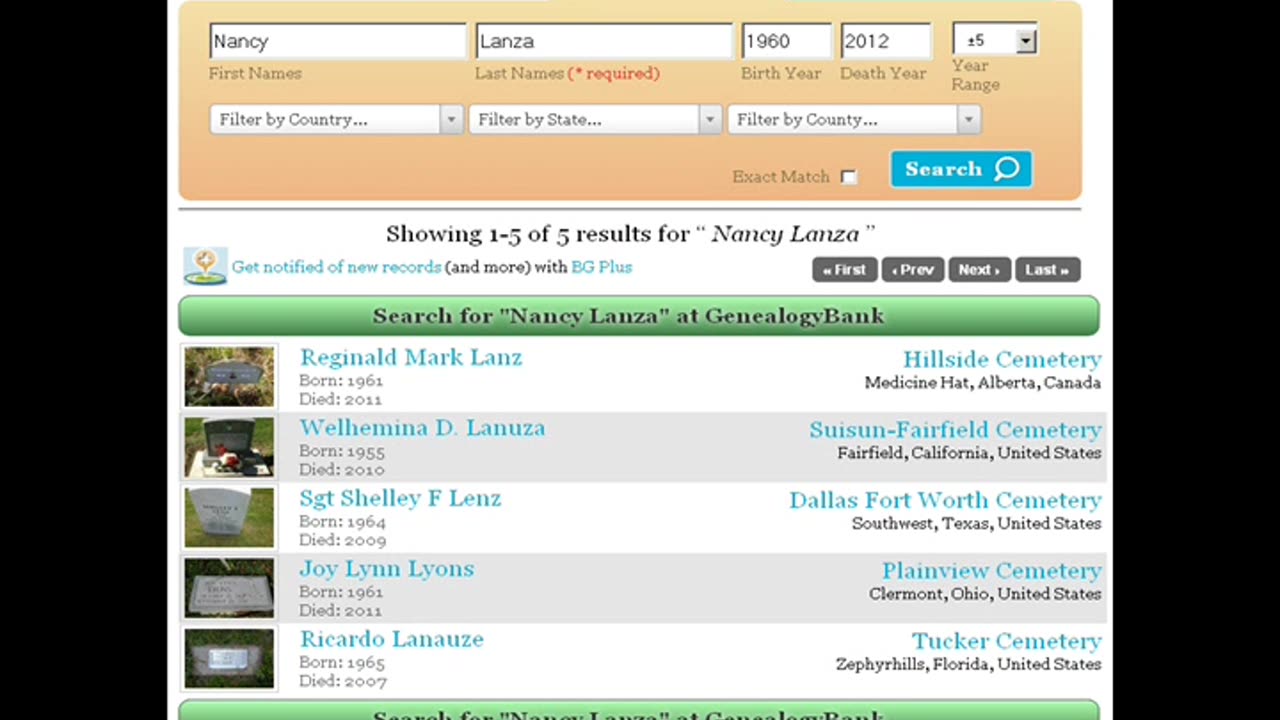Open Joy Lynn Lyons record

387,569
